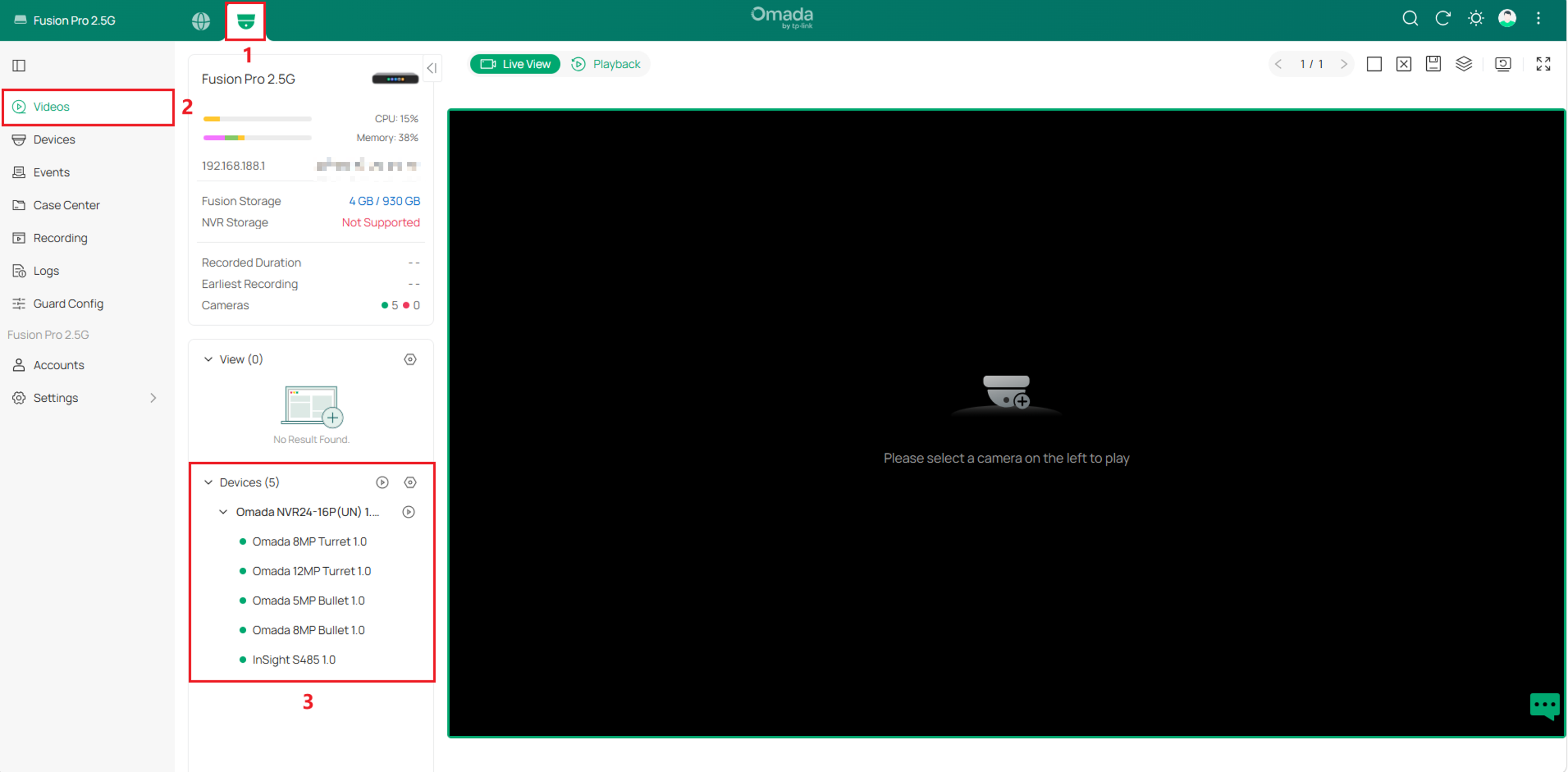The image size is (1568, 772).
Task: Select camera Omada 12MP Turret 1.0
Action: tap(311, 571)
